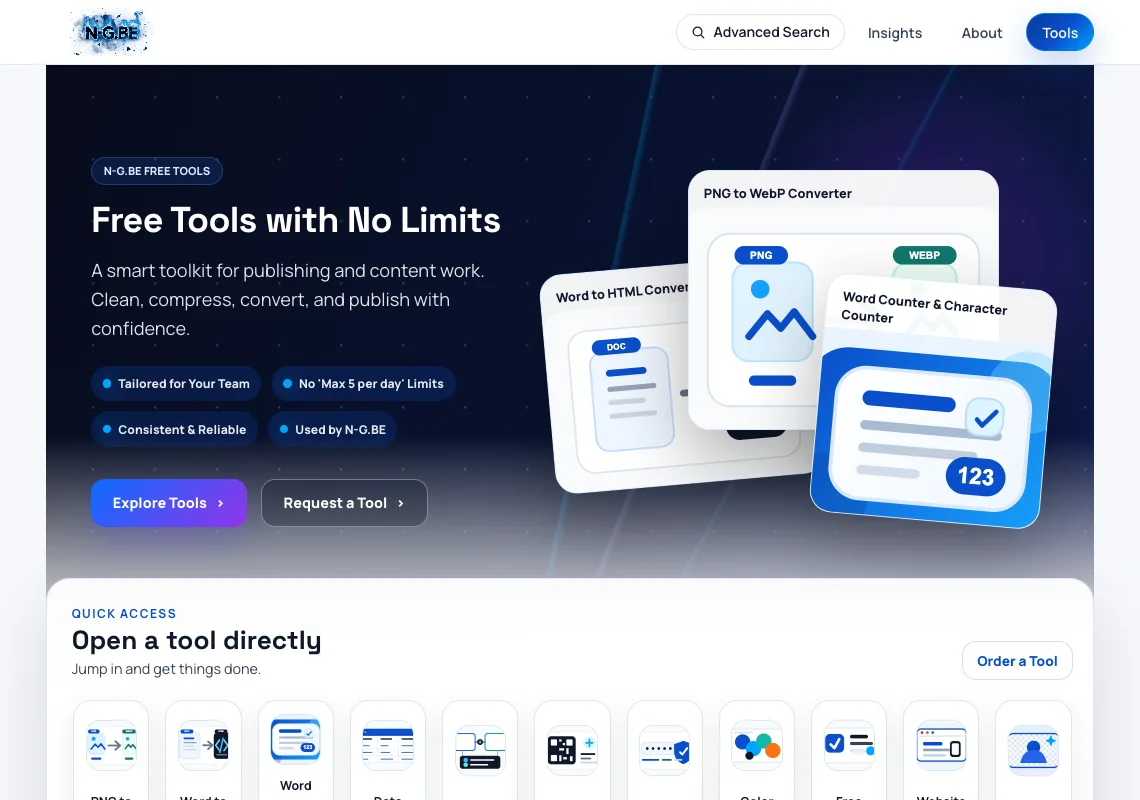This screenshot has height=800, width=1140.
Task: Click the Open a tool directly heading
Action: point(196,640)
